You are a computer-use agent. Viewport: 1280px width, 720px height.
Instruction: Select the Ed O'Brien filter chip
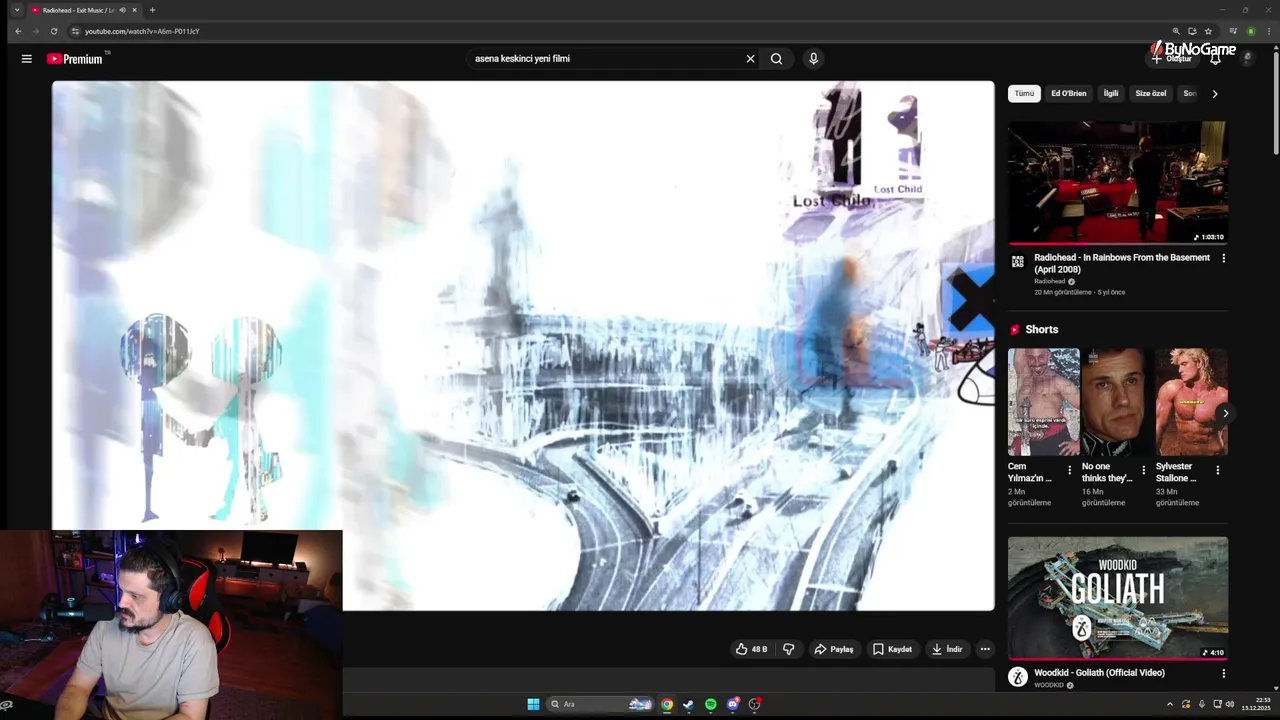click(x=1068, y=94)
